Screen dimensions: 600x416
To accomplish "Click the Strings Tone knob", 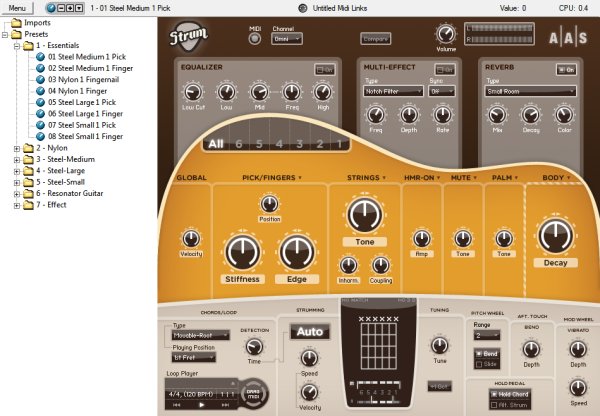I will (x=365, y=215).
